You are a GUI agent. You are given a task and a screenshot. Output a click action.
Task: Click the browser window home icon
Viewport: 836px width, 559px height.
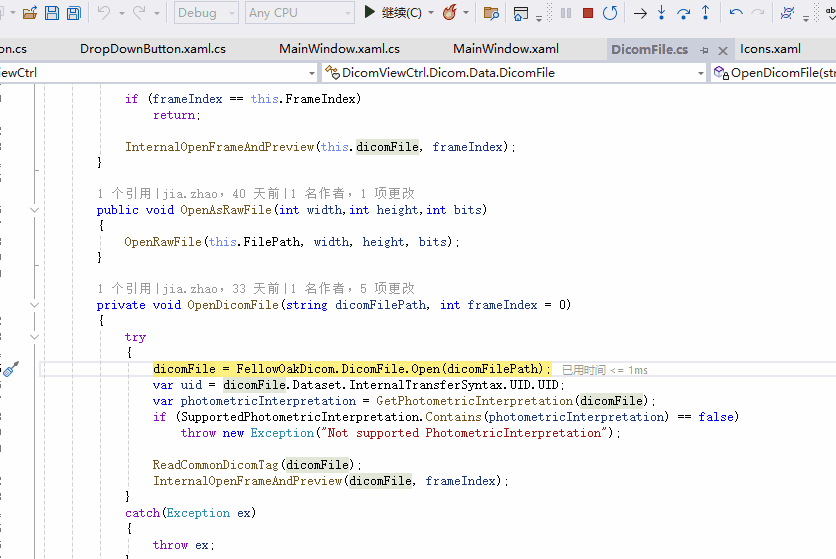coord(520,13)
